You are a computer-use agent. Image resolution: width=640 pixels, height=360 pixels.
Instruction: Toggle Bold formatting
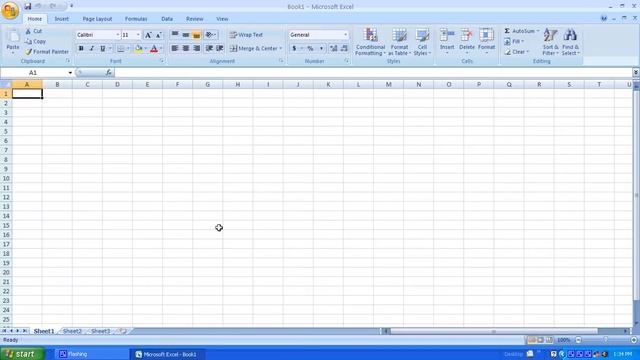point(81,49)
